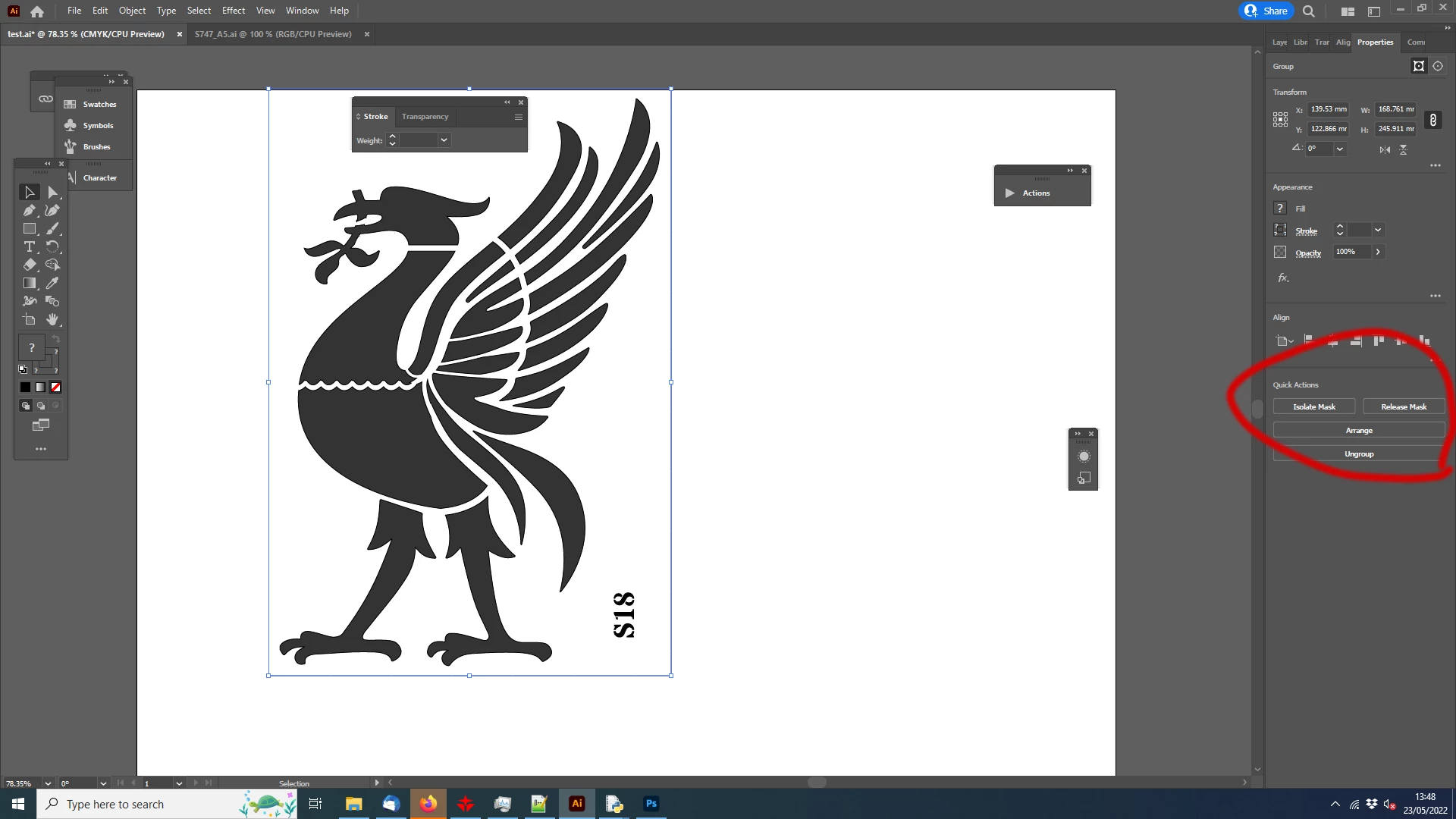Choose the Paintbrush tool

[x=52, y=228]
